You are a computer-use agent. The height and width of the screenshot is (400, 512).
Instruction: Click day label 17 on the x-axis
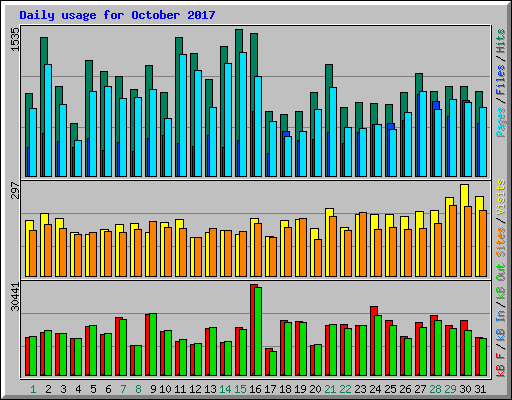point(270,389)
